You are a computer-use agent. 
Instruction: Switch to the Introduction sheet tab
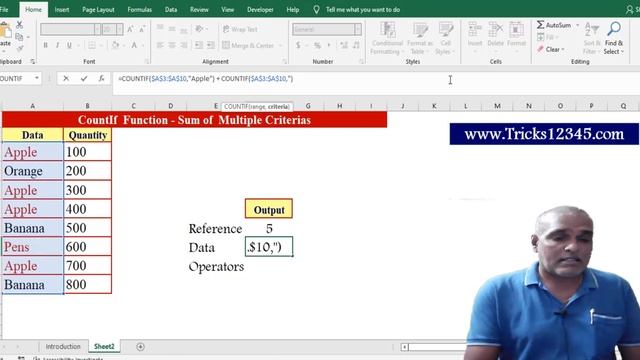pyautogui.click(x=63, y=347)
